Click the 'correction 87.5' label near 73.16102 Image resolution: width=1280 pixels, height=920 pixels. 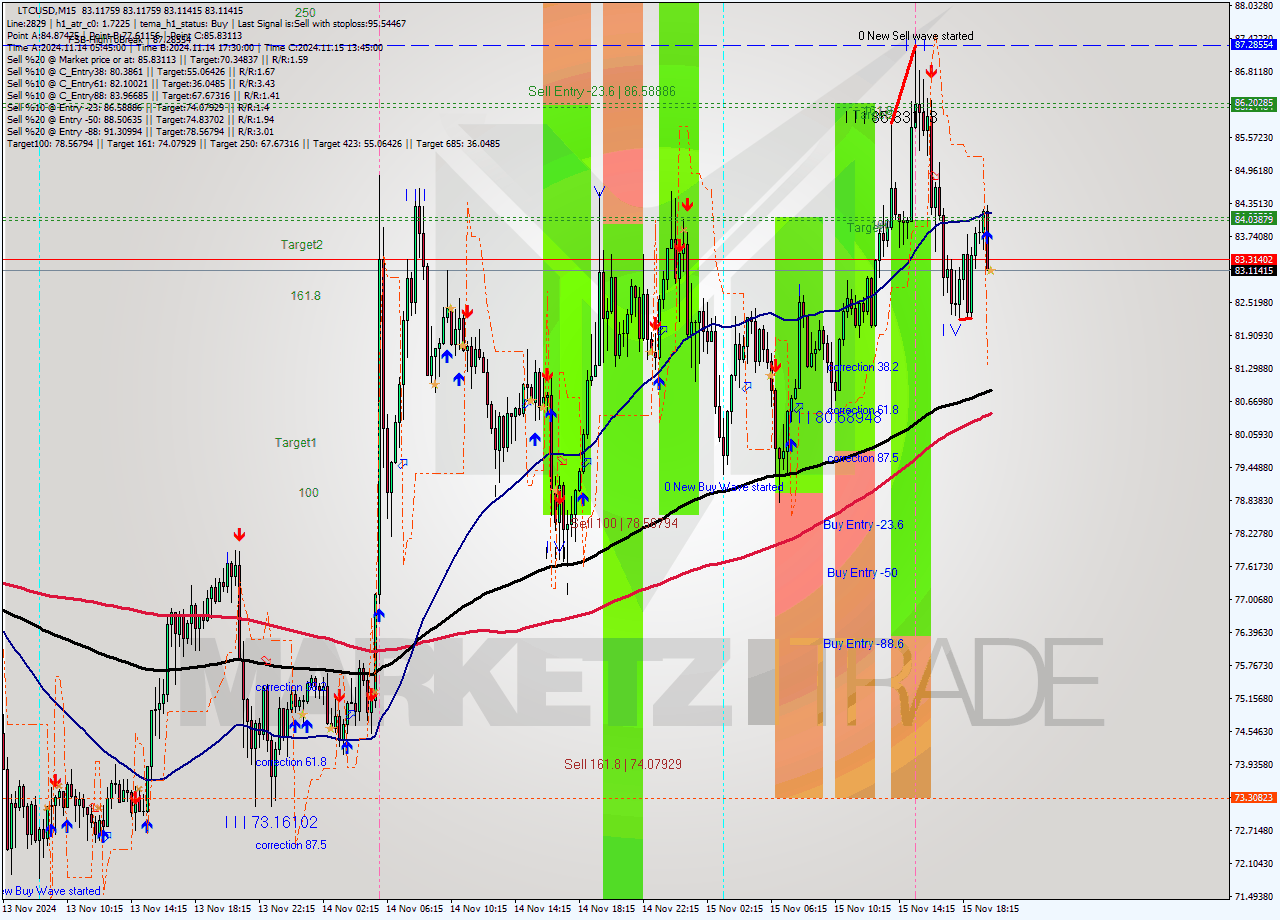[290, 845]
